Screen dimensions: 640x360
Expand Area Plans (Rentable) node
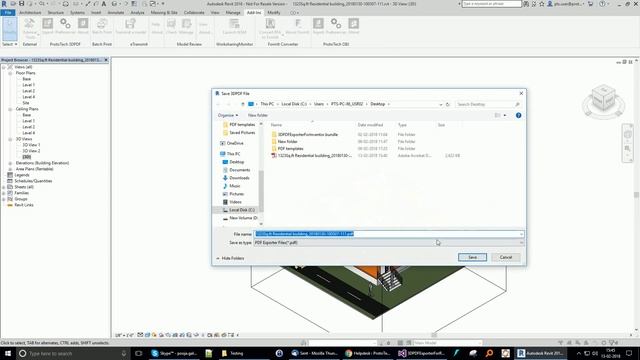(10, 169)
